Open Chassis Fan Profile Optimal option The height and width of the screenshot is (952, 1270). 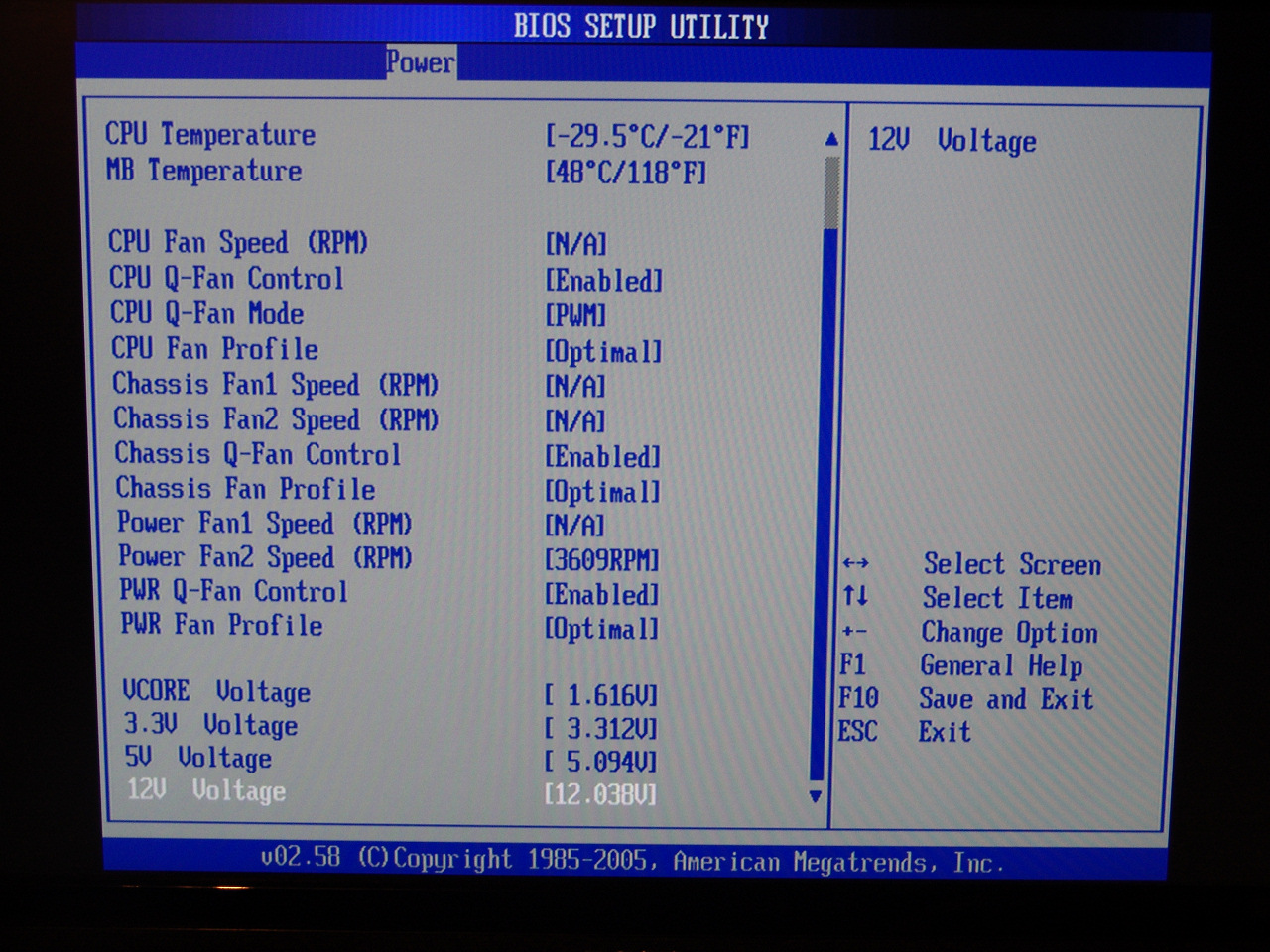[x=602, y=492]
